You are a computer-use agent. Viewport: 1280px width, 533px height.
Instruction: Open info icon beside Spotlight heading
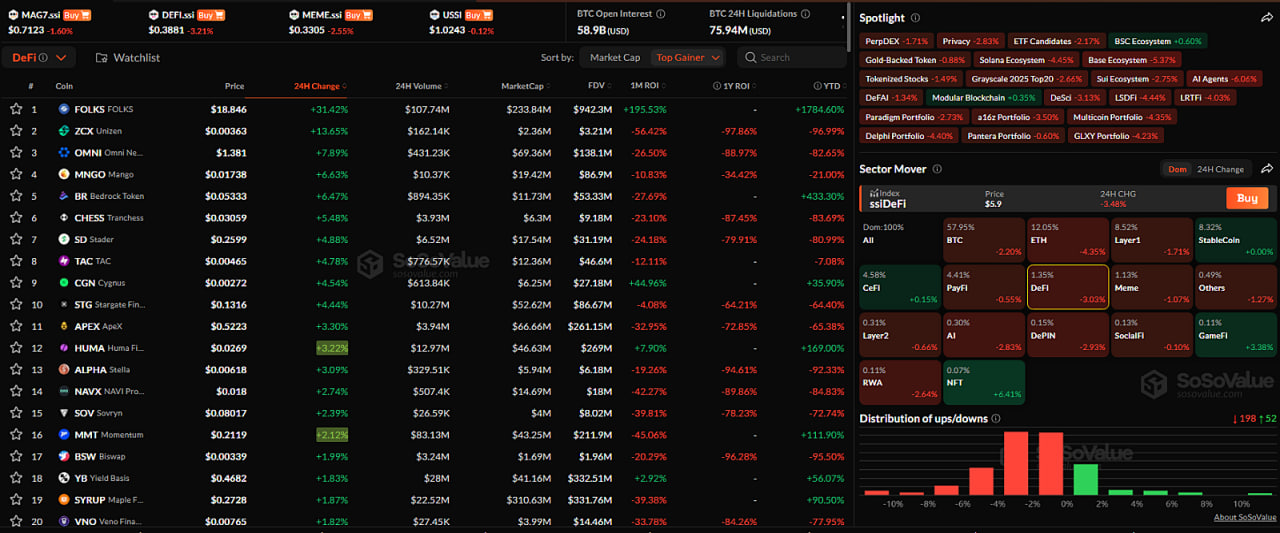[917, 18]
